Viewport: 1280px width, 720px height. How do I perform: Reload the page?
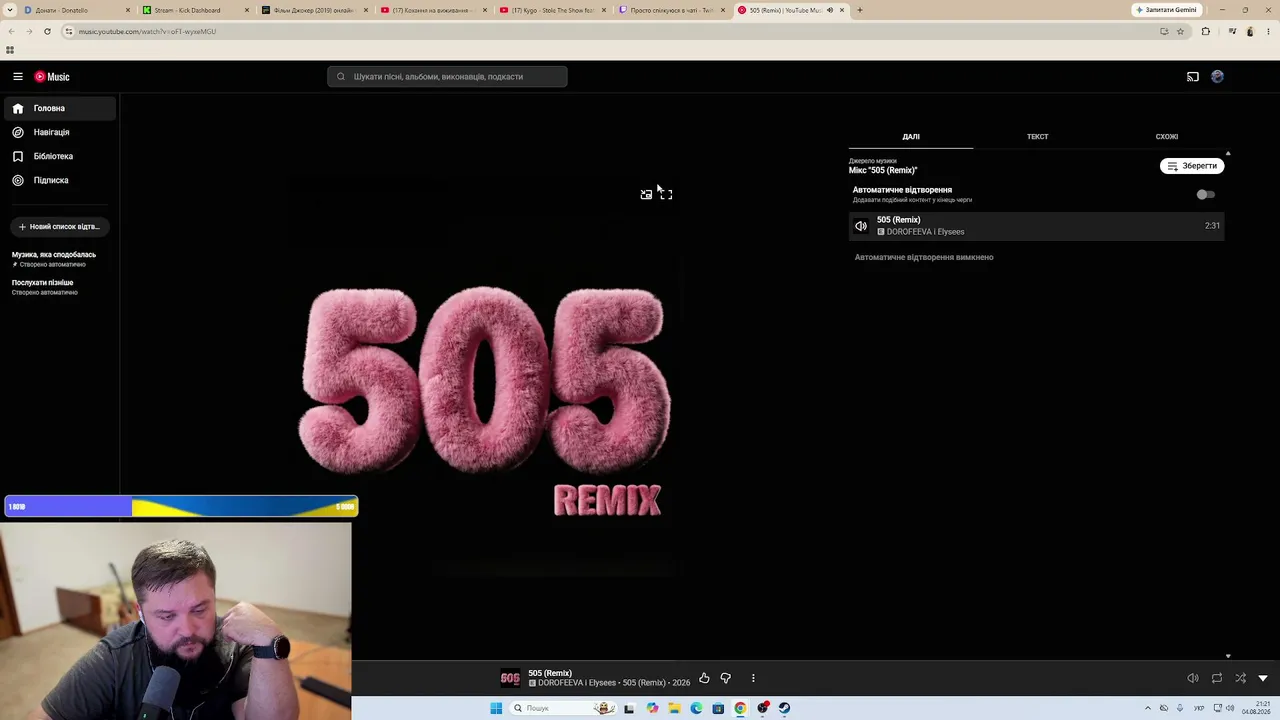tap(47, 31)
